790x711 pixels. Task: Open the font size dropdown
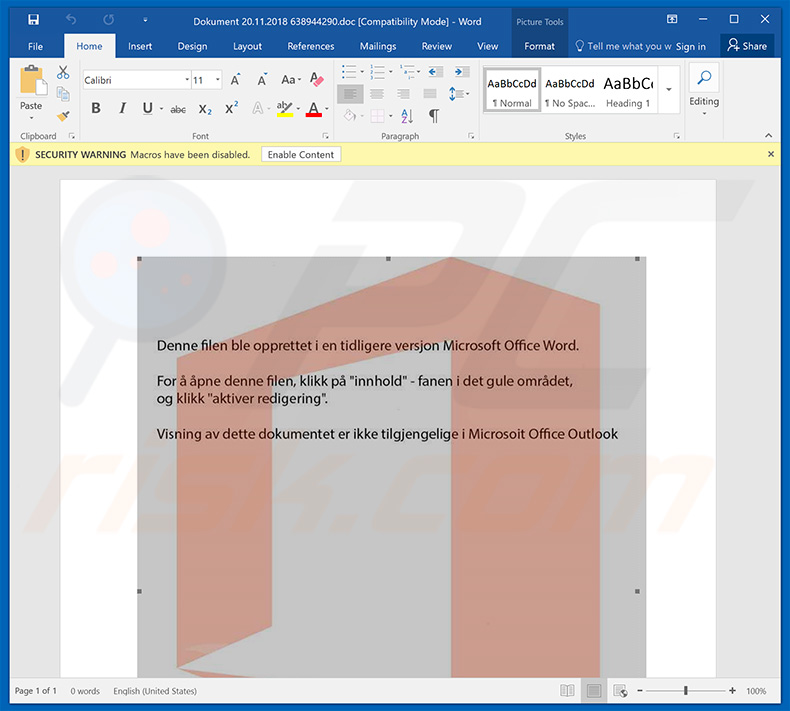pyautogui.click(x=217, y=80)
